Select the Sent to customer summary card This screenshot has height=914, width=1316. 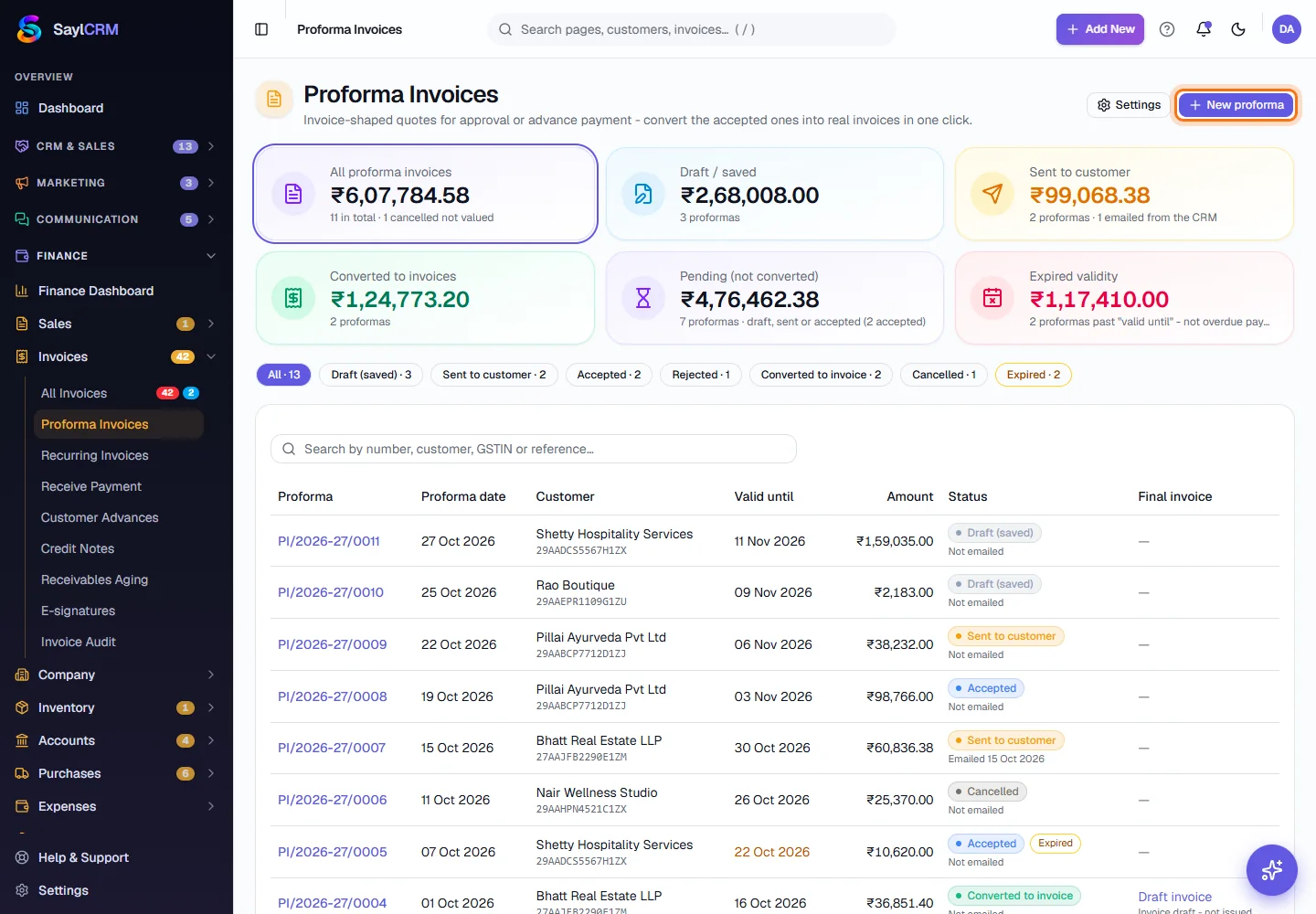point(1124,194)
